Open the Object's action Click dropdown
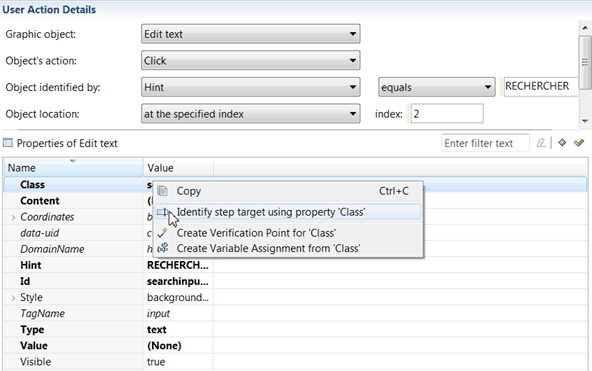The height and width of the screenshot is (371, 592). tap(251, 60)
